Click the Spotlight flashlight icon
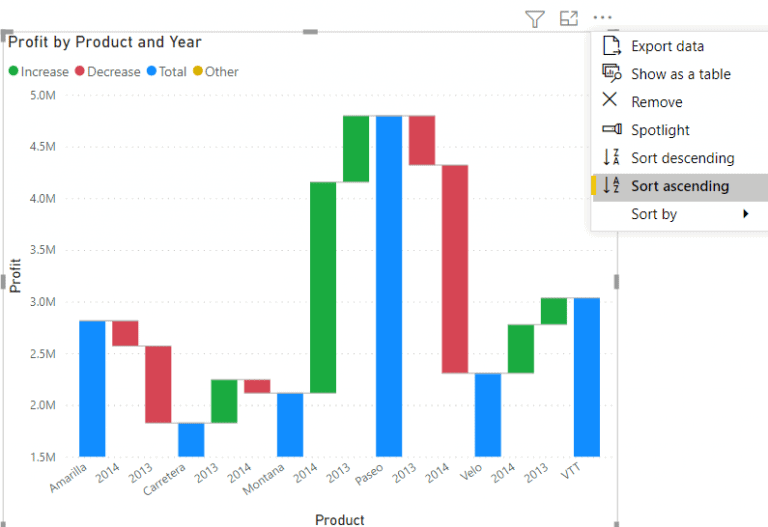The width and height of the screenshot is (768, 527). click(x=612, y=129)
